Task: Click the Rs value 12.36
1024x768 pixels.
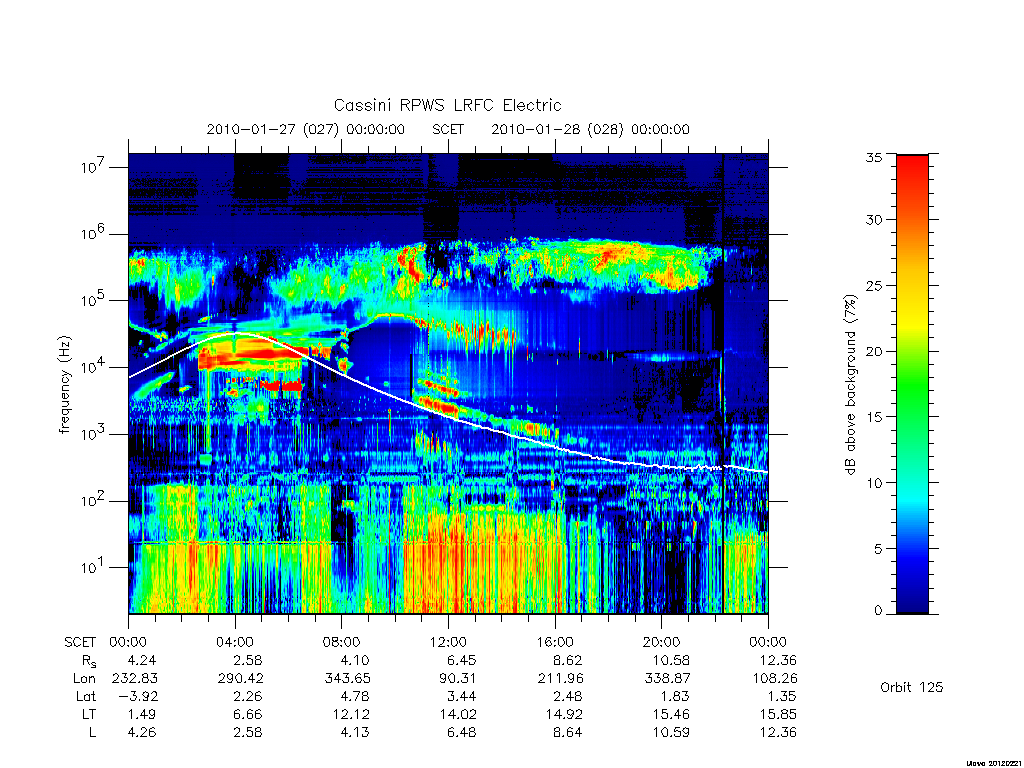Action: click(778, 660)
